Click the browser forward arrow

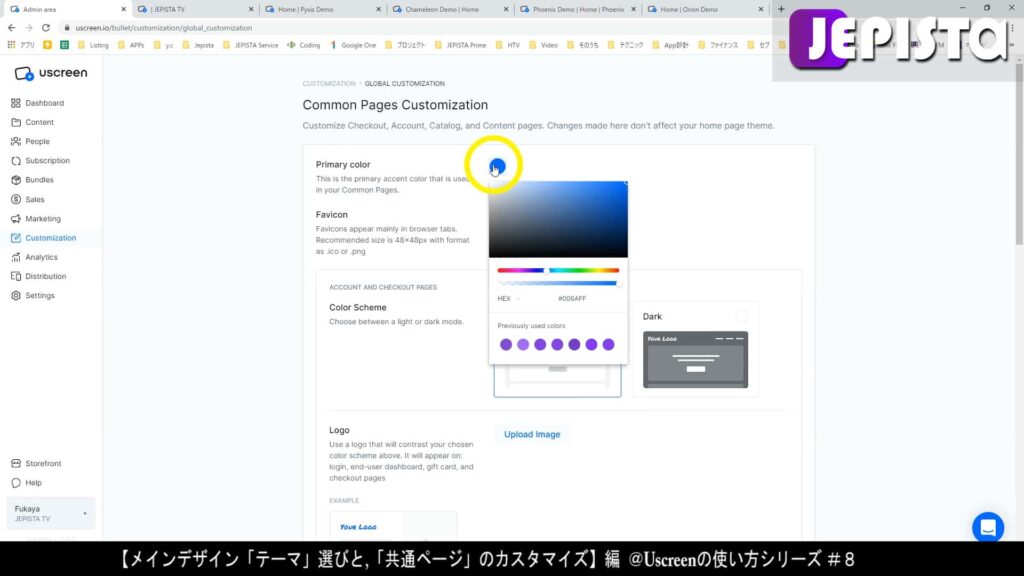click(x=29, y=28)
